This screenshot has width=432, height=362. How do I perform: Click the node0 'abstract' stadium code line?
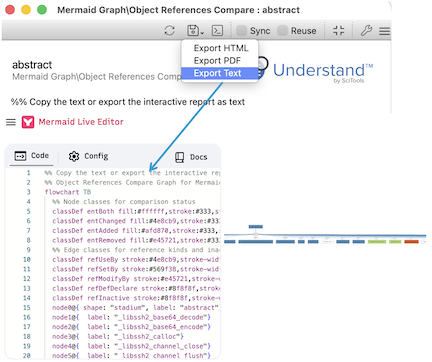pos(136,308)
